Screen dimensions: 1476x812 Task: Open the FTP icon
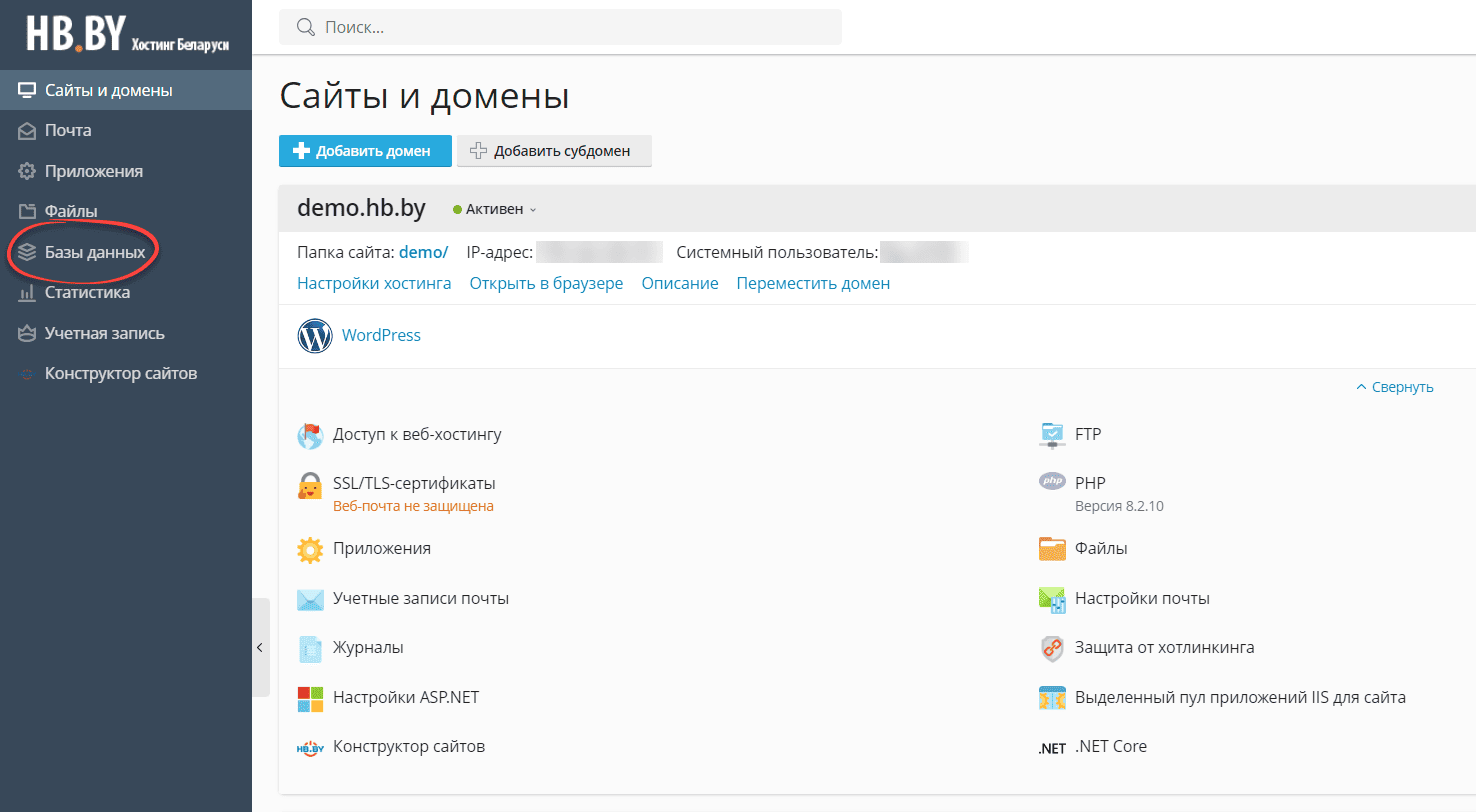point(1053,435)
